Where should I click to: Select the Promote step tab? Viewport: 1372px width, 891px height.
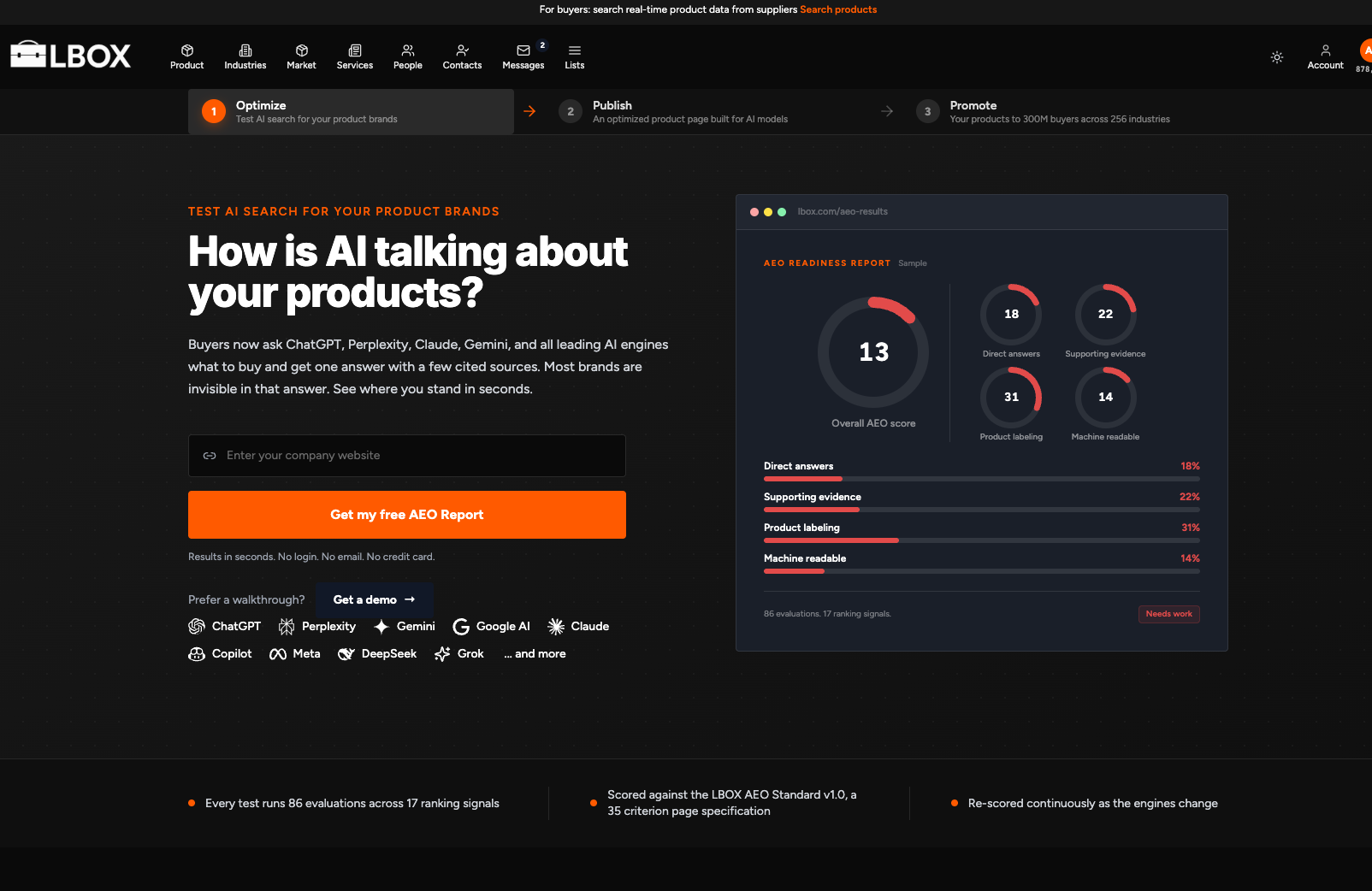point(1064,112)
